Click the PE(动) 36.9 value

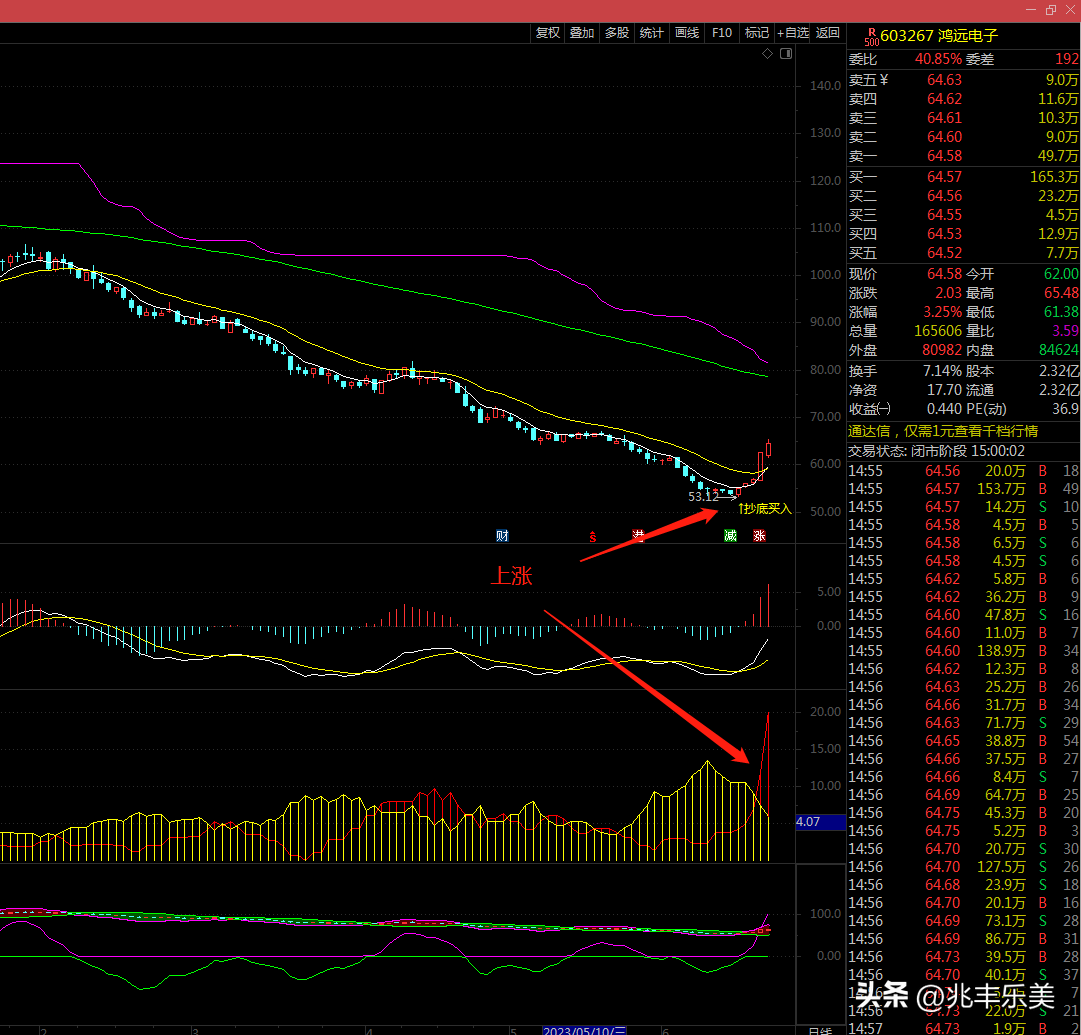click(x=1065, y=409)
